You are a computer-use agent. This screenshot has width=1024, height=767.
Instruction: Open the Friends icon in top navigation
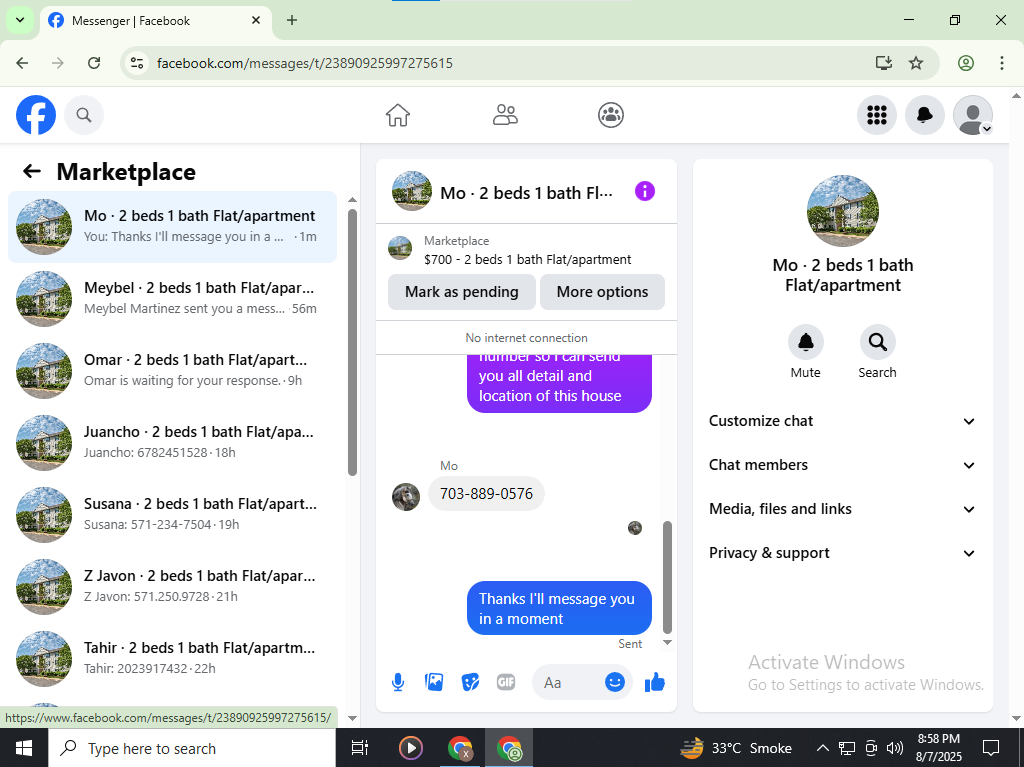click(x=505, y=115)
